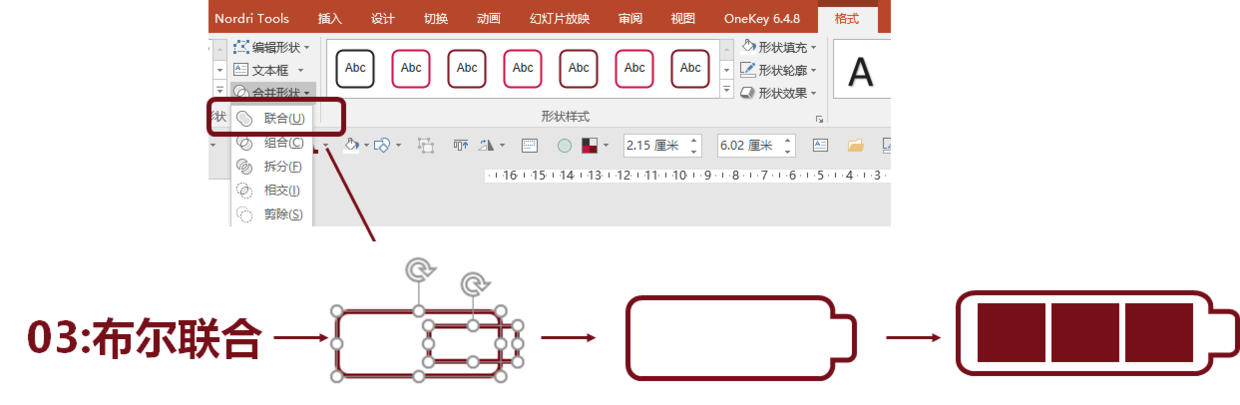
Task: Click the 形状效果 icon
Action: click(748, 93)
